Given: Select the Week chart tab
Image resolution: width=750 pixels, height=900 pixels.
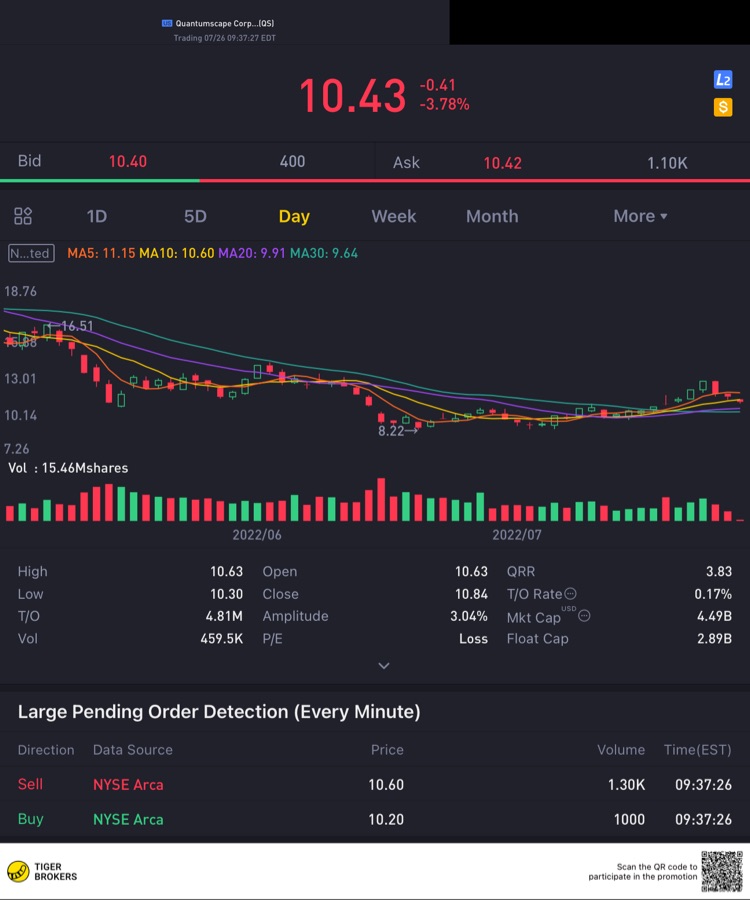Looking at the screenshot, I should coord(394,216).
